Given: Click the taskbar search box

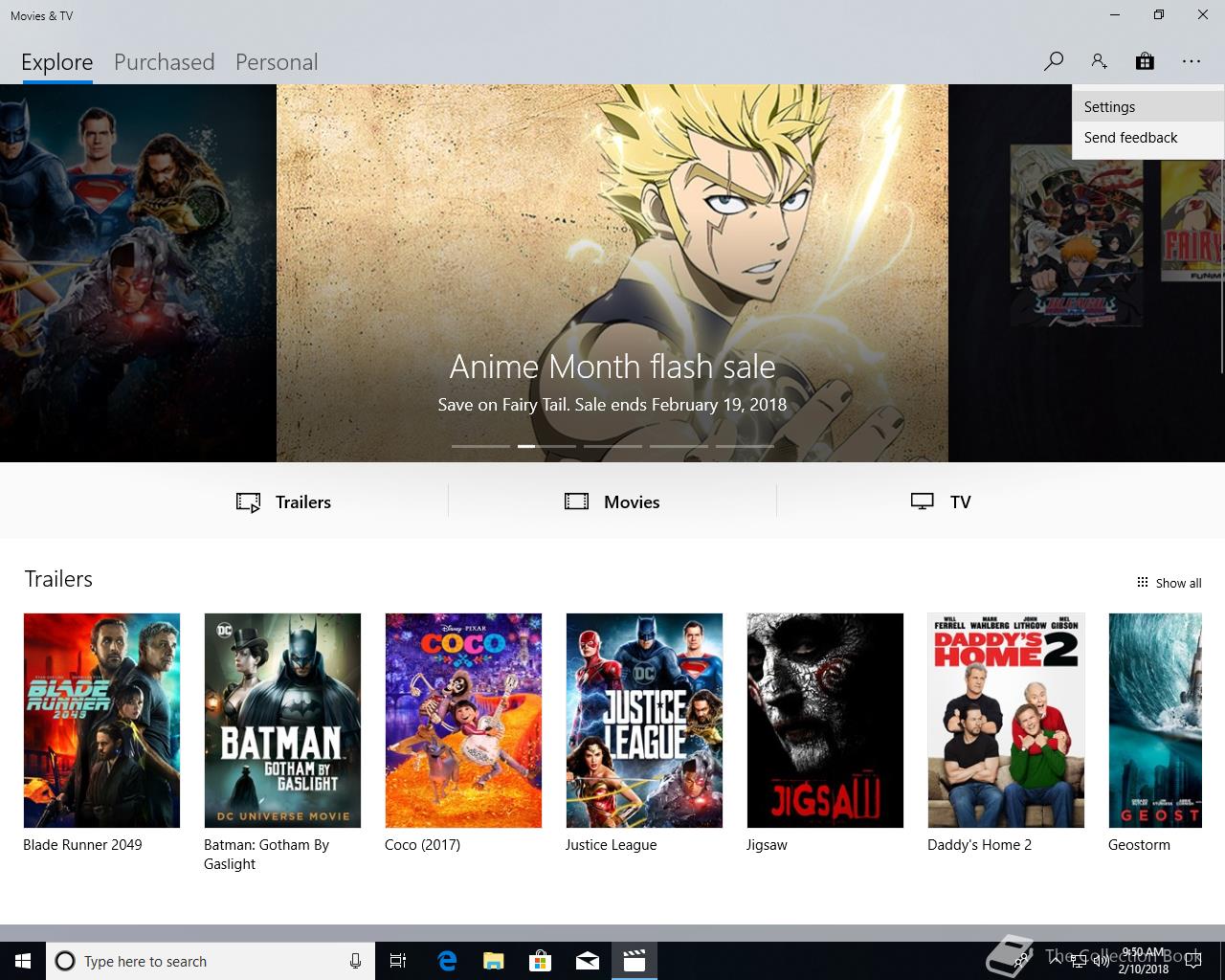Looking at the screenshot, I should click(x=211, y=961).
